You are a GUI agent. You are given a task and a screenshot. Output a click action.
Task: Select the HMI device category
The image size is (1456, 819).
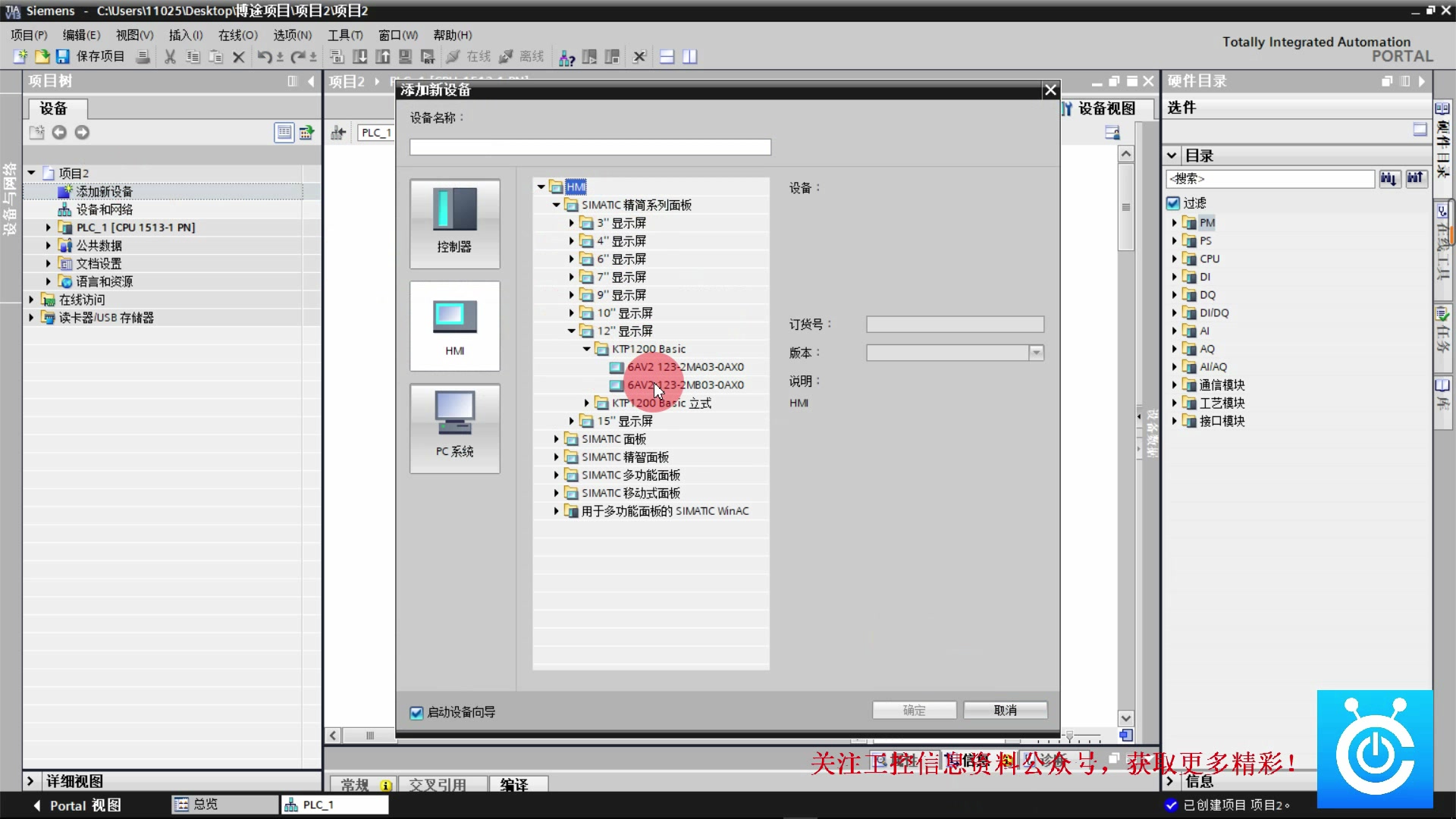point(455,326)
